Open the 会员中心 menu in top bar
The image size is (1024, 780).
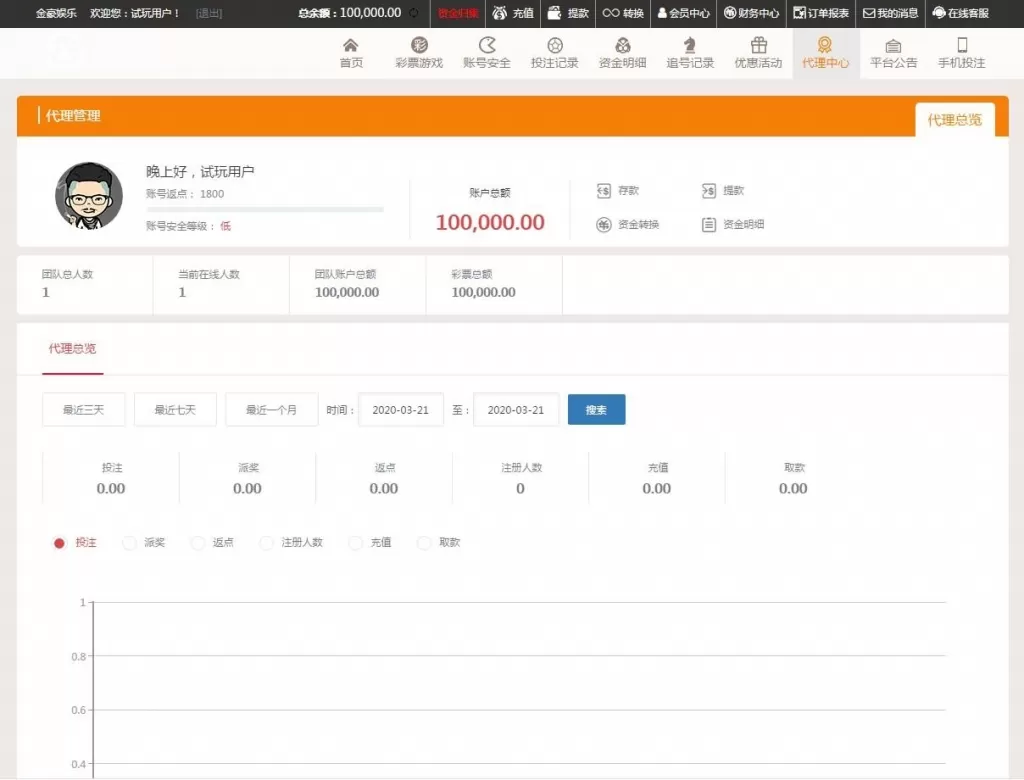(x=686, y=13)
